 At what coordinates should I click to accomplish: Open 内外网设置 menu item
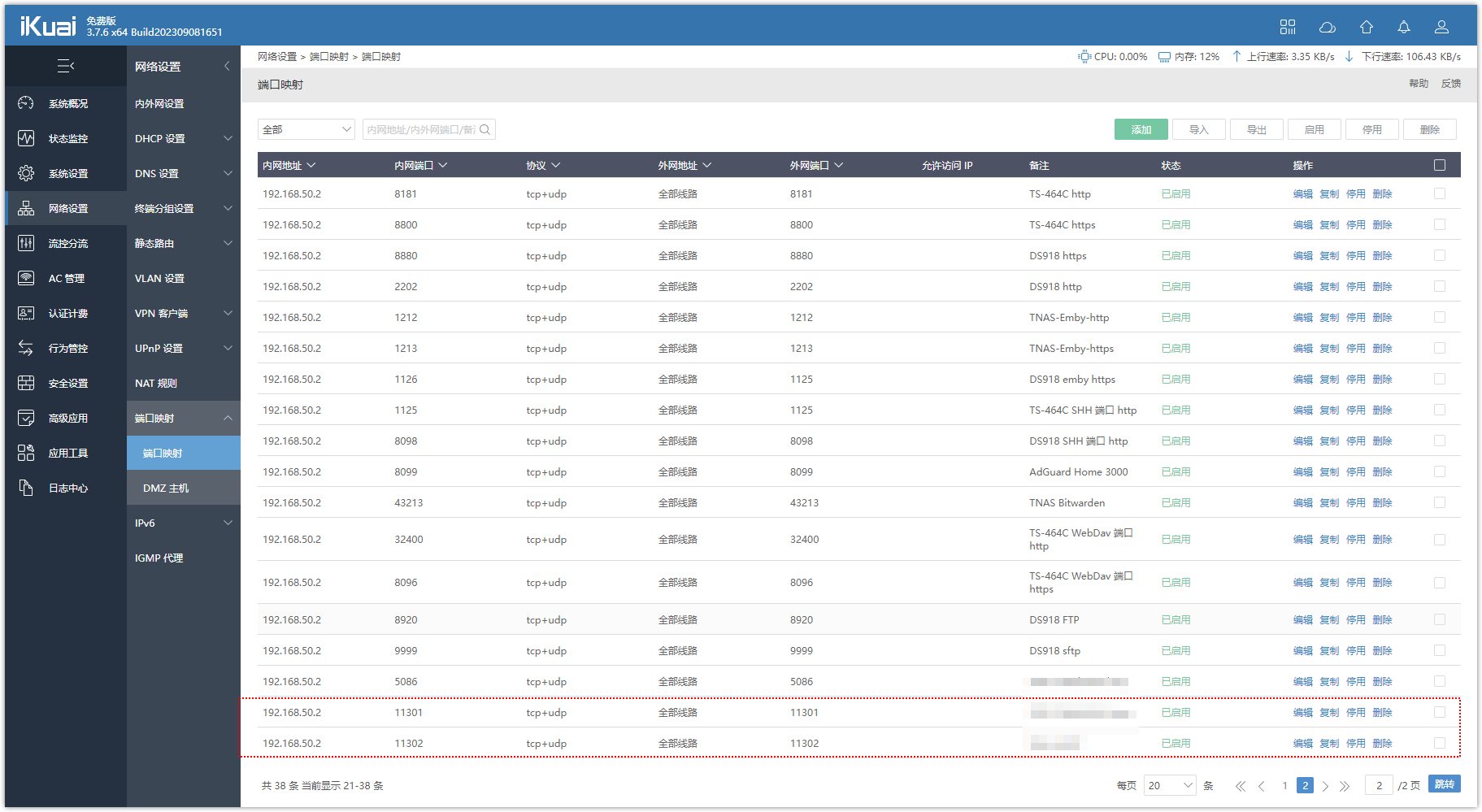click(184, 103)
